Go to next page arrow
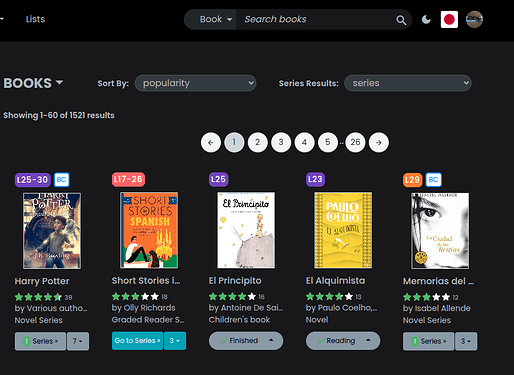Image resolution: width=514 pixels, height=375 pixels. coord(379,142)
